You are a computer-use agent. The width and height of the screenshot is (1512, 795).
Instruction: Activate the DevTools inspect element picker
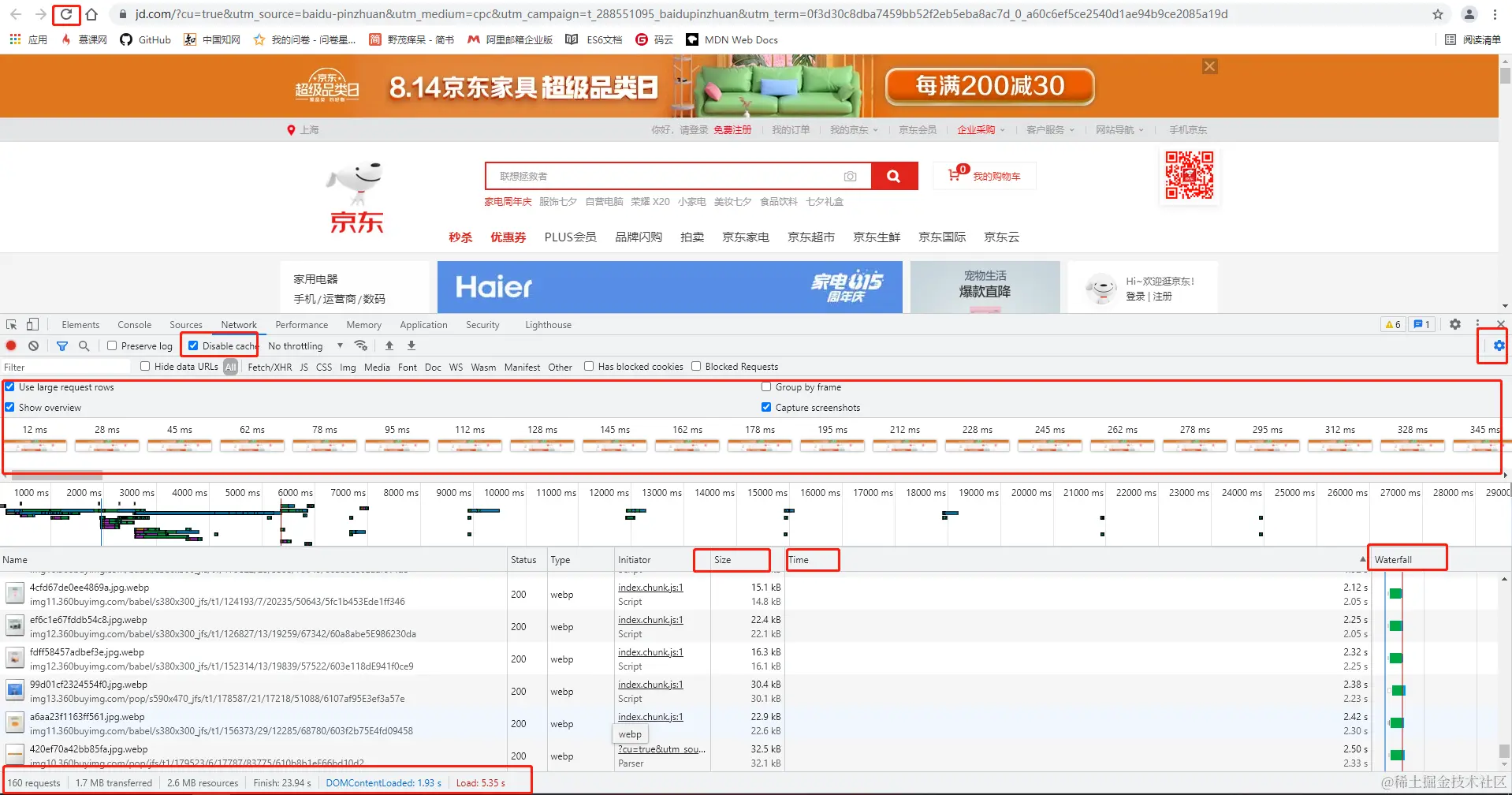pyautogui.click(x=12, y=324)
